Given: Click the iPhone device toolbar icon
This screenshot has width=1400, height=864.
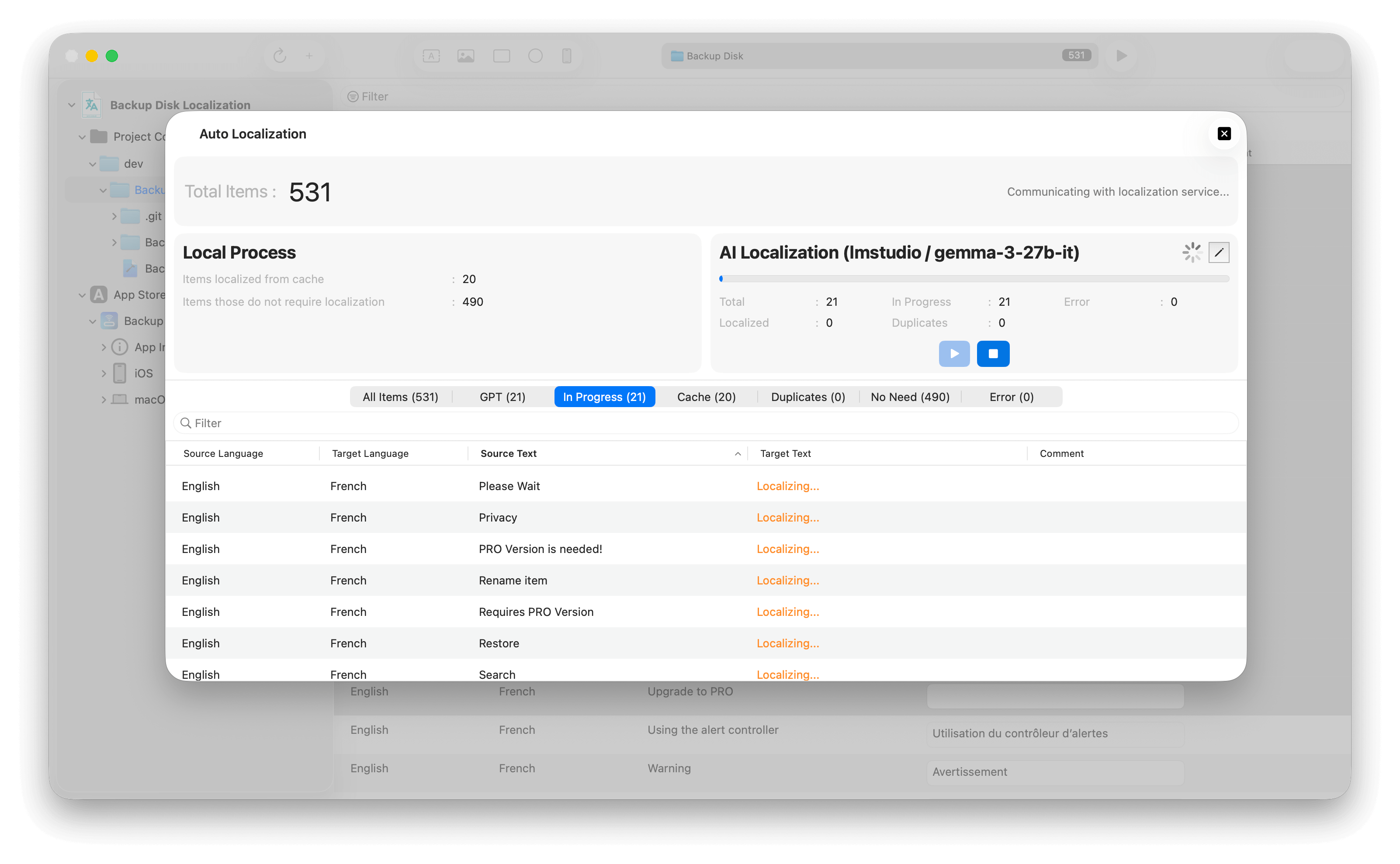Looking at the screenshot, I should point(567,56).
